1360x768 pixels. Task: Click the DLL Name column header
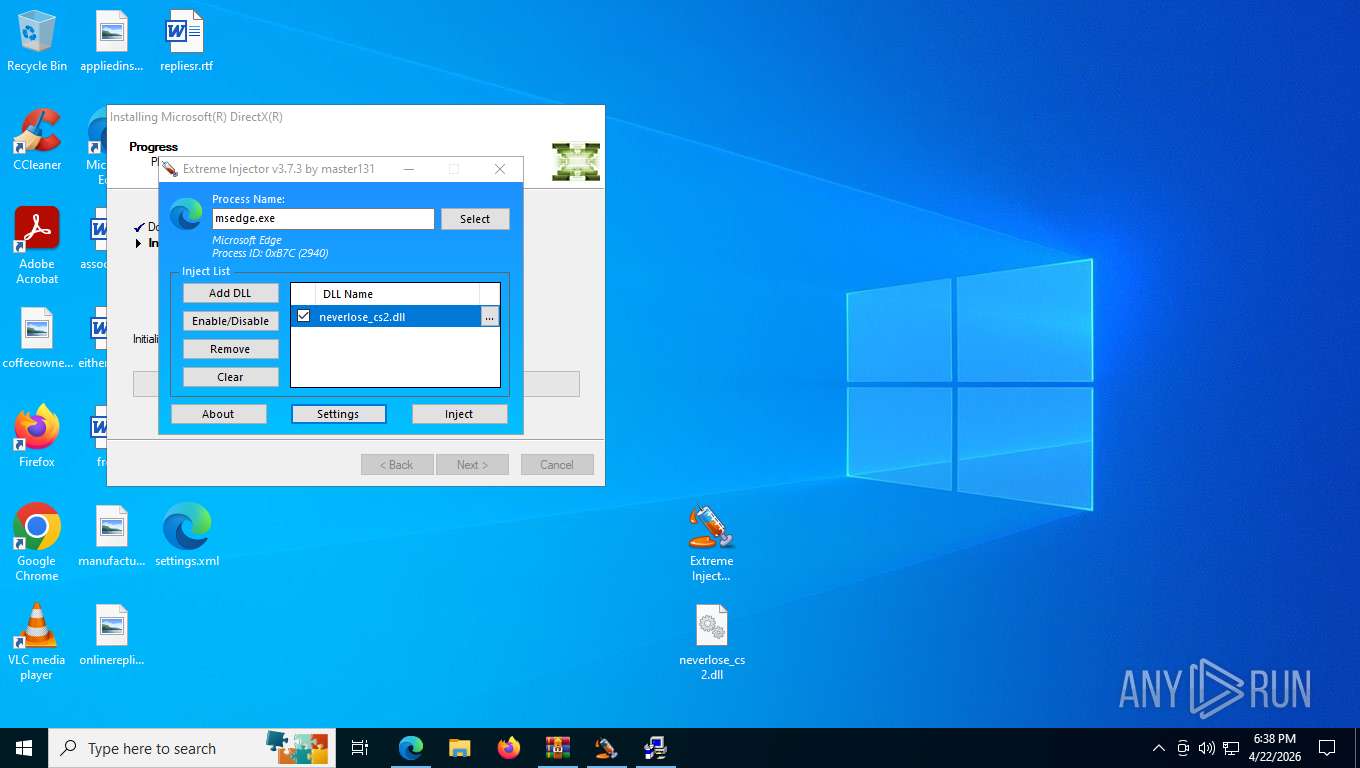(x=397, y=294)
